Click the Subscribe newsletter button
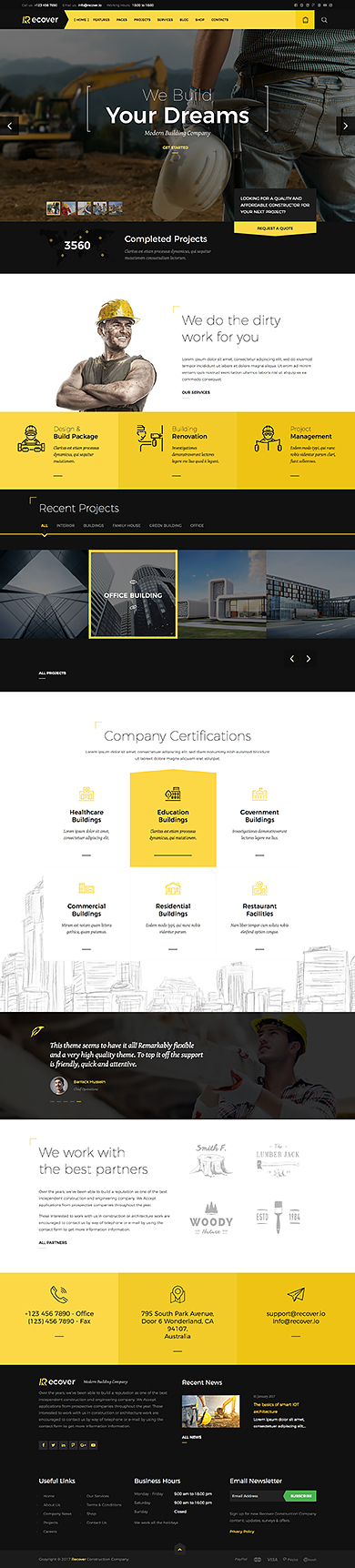Screen dimensions: 355x1568 click(299, 1495)
